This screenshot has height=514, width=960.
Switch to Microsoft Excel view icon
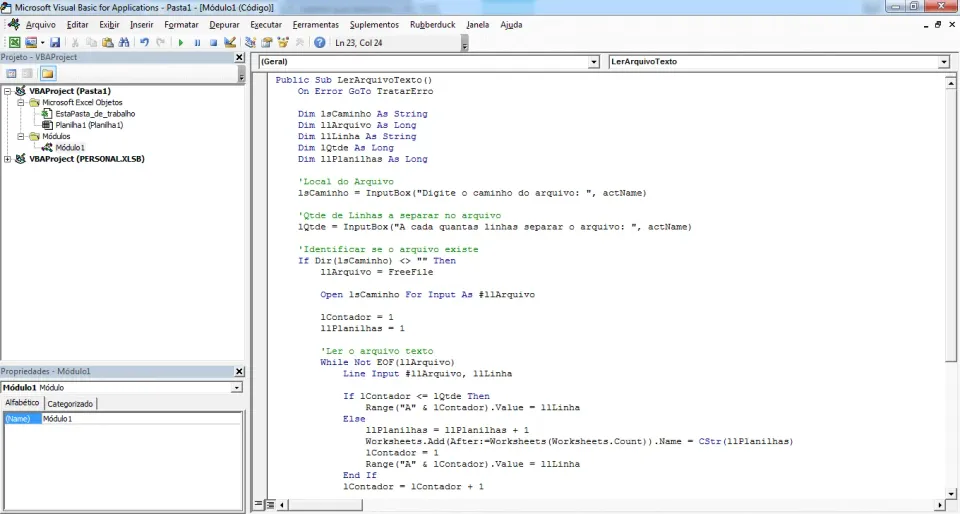tap(14, 42)
